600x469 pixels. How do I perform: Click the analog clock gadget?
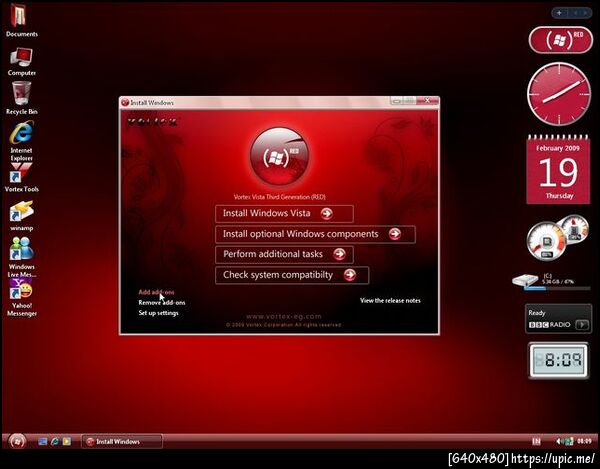click(x=559, y=94)
